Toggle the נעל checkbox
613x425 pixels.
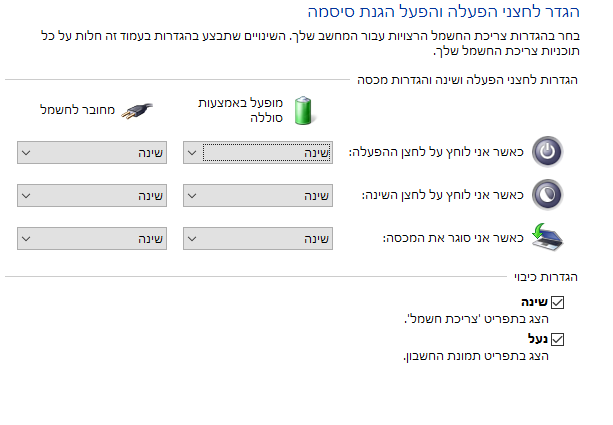[x=557, y=339]
